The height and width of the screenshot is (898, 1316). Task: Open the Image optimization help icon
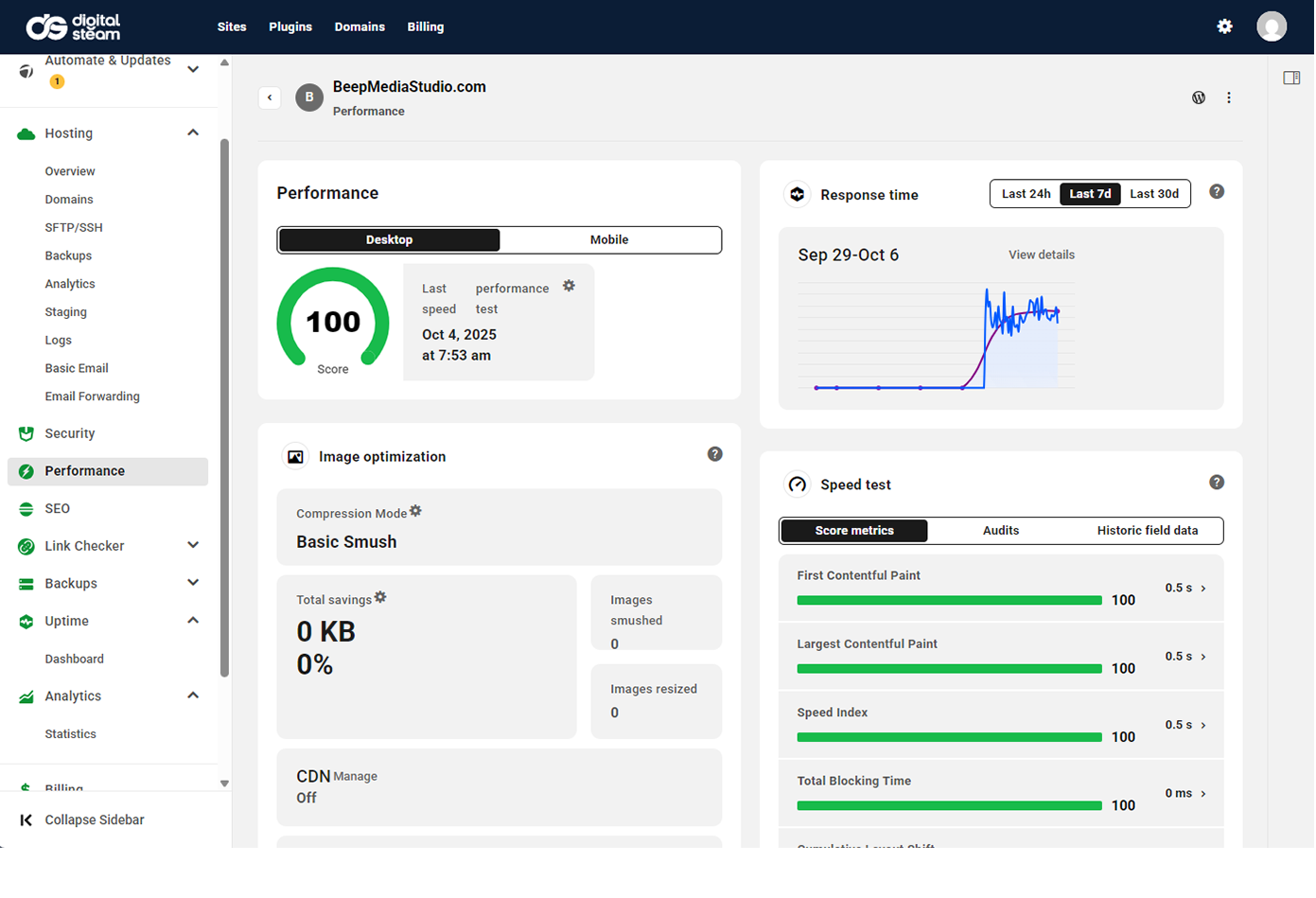pyautogui.click(x=715, y=454)
